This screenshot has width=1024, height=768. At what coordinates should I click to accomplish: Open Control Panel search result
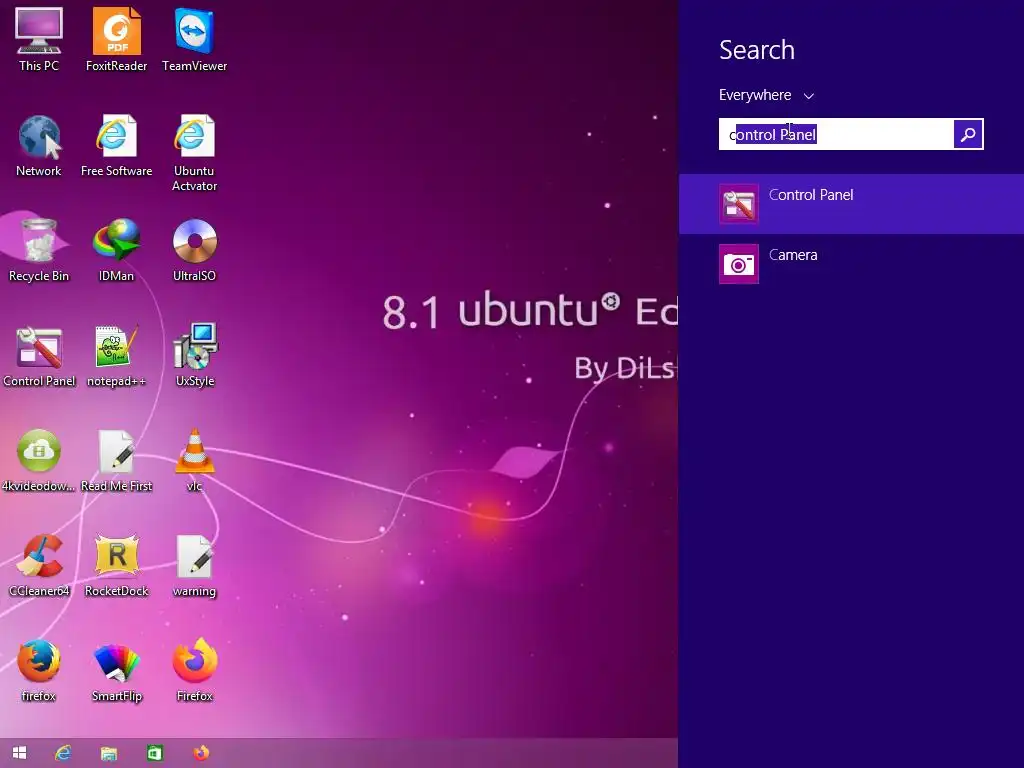click(851, 204)
